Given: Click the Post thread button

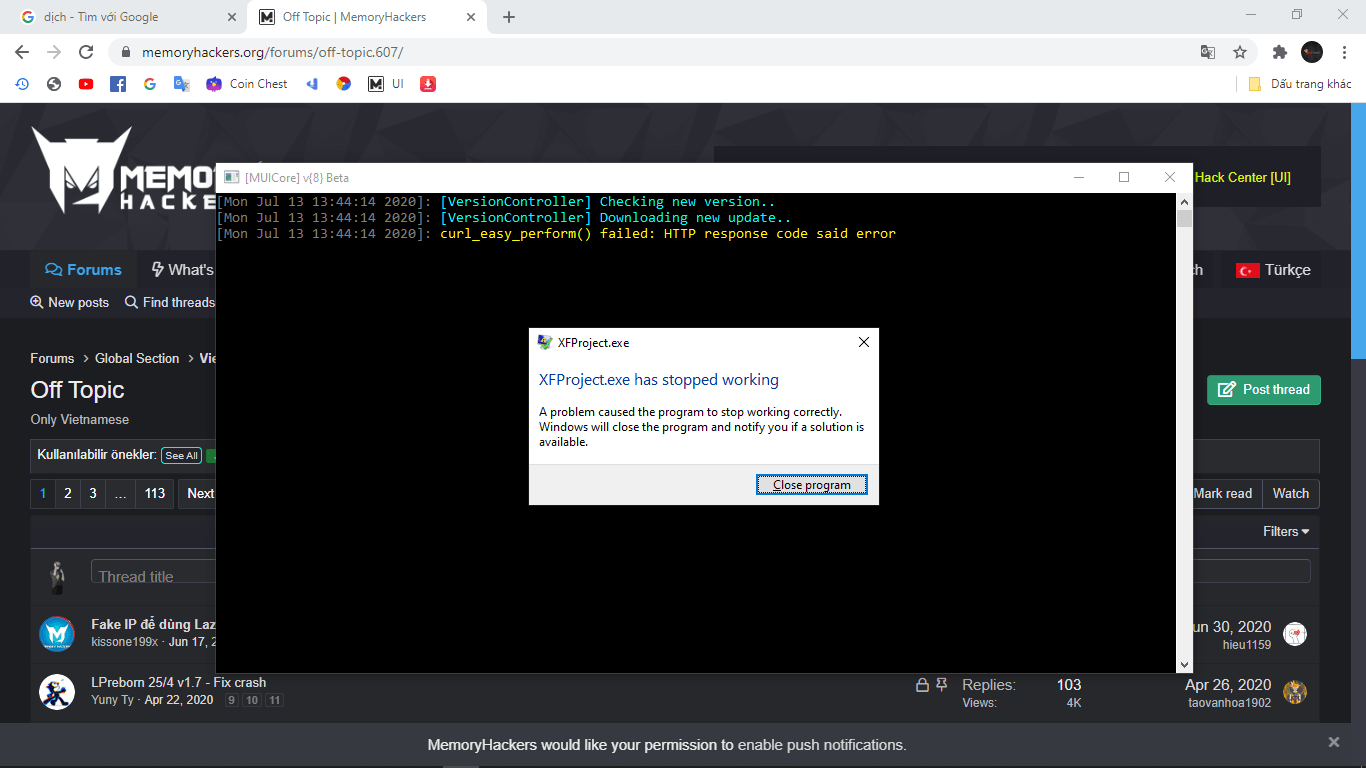Looking at the screenshot, I should click(x=1264, y=390).
